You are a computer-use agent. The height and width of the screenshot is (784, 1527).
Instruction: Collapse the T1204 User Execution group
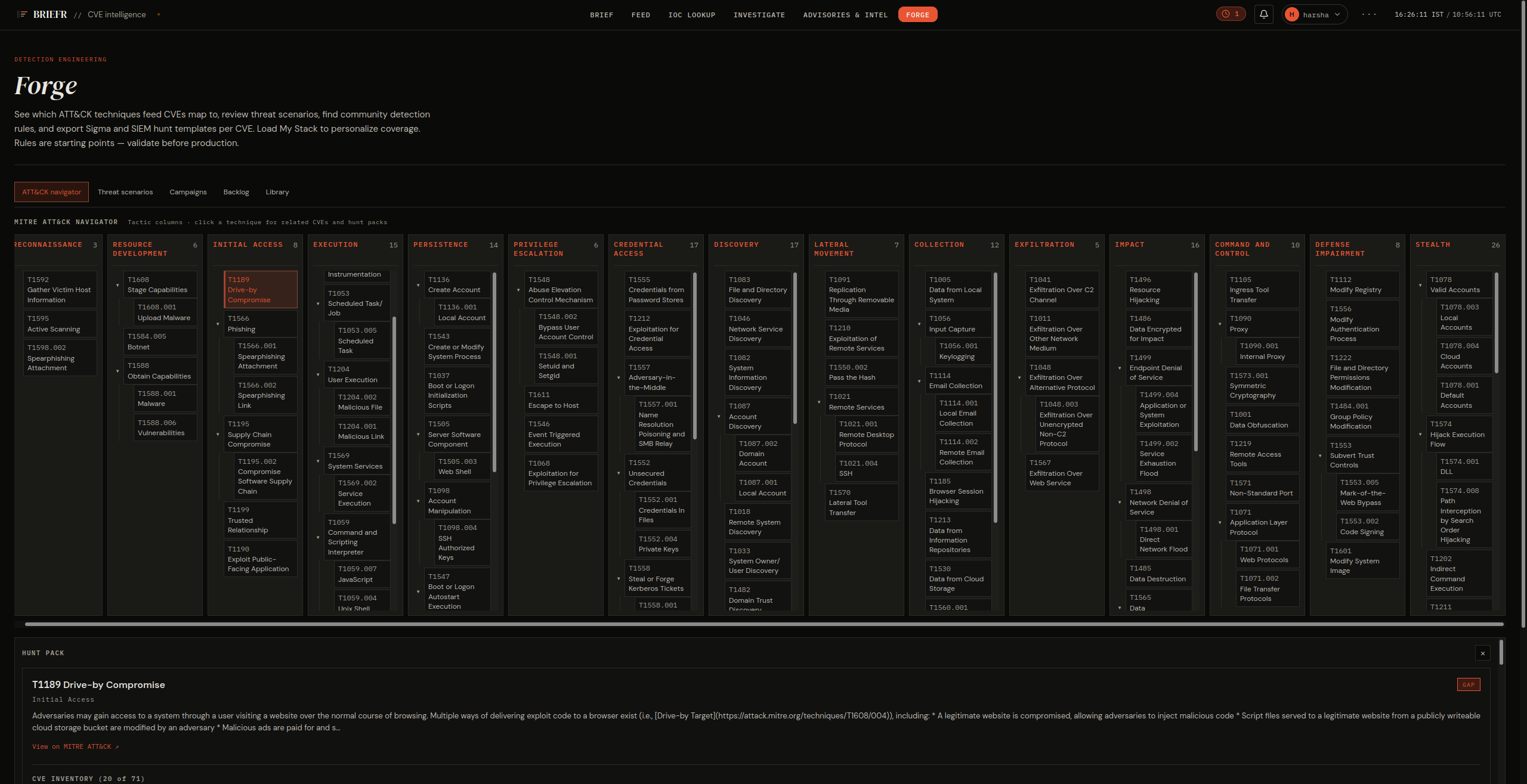pos(318,375)
